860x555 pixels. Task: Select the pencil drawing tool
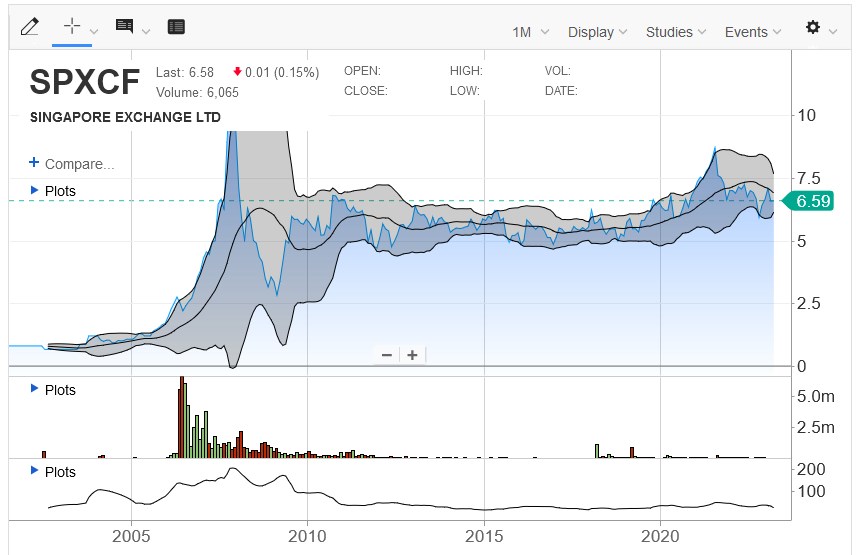coord(30,26)
